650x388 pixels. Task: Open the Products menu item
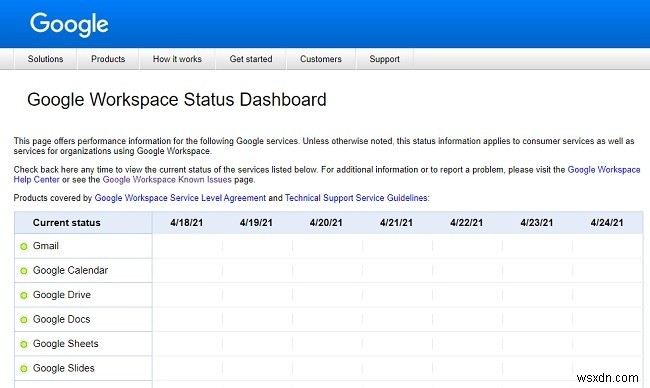pos(108,59)
